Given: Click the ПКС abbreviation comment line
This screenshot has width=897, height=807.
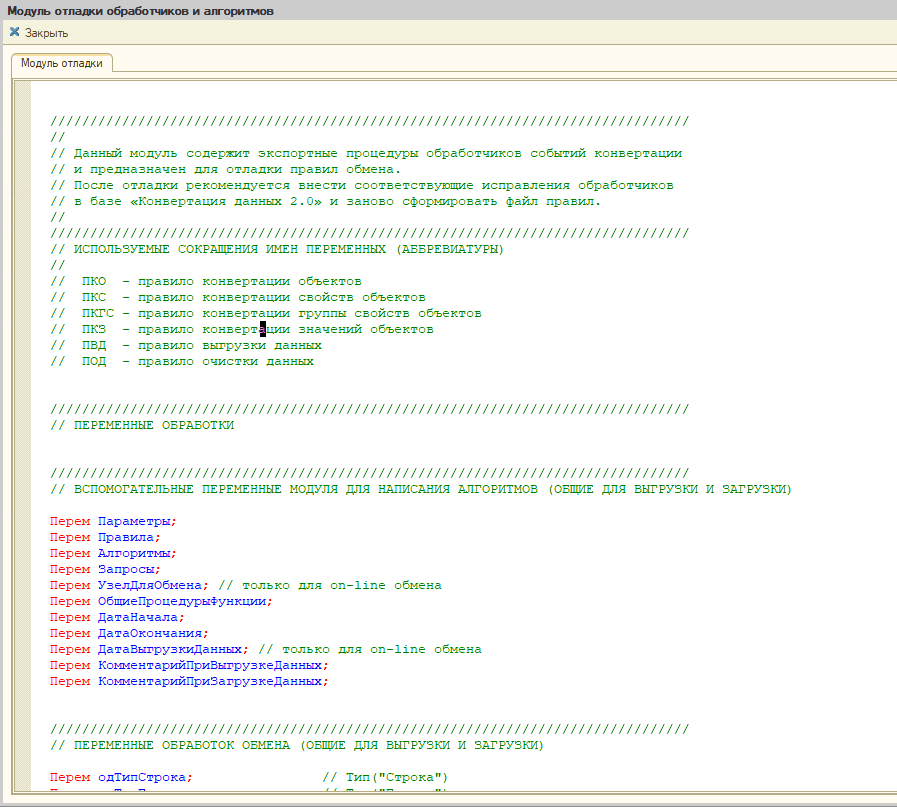Looking at the screenshot, I should click(x=238, y=297).
